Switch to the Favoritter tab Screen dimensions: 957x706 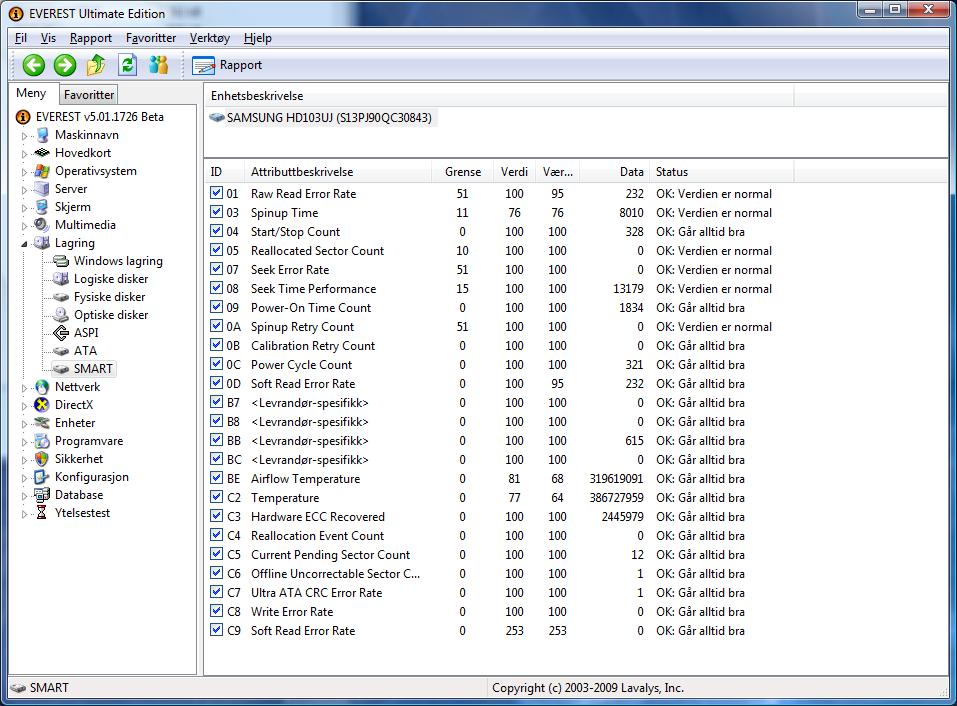tap(88, 95)
